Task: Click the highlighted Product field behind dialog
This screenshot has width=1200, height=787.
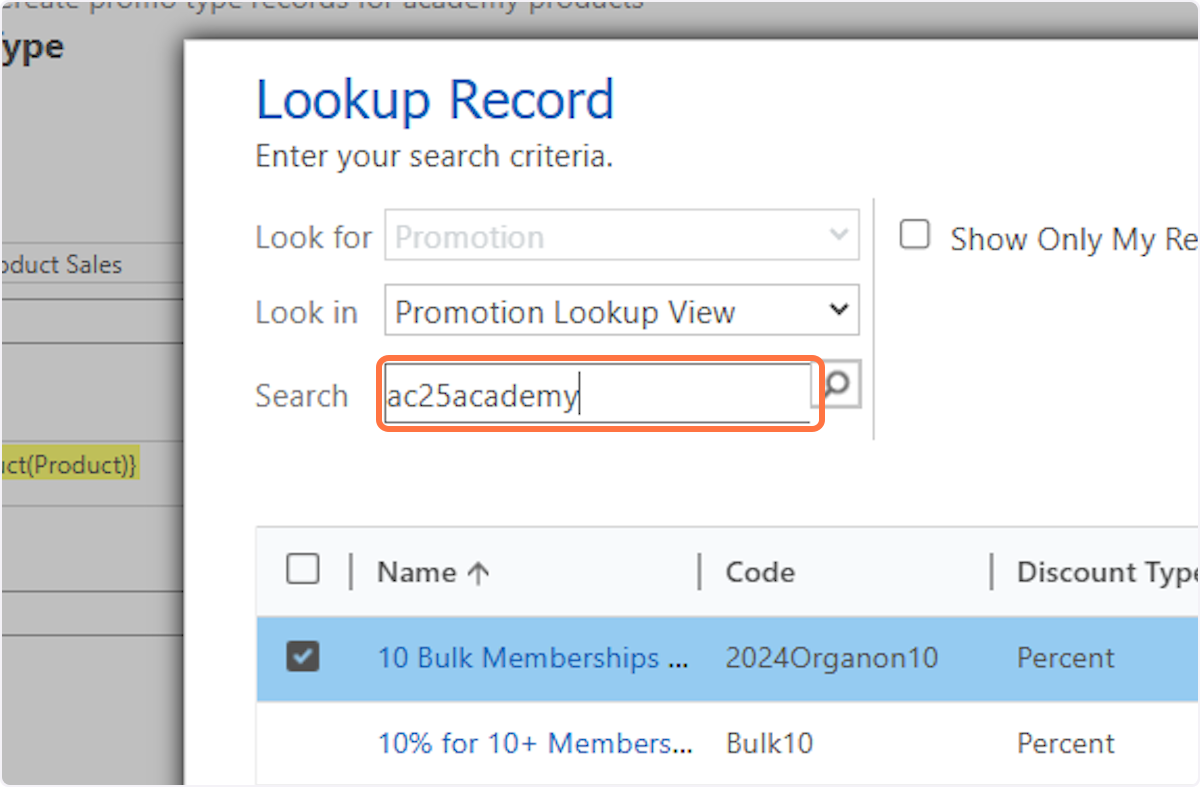Action: coord(69,465)
